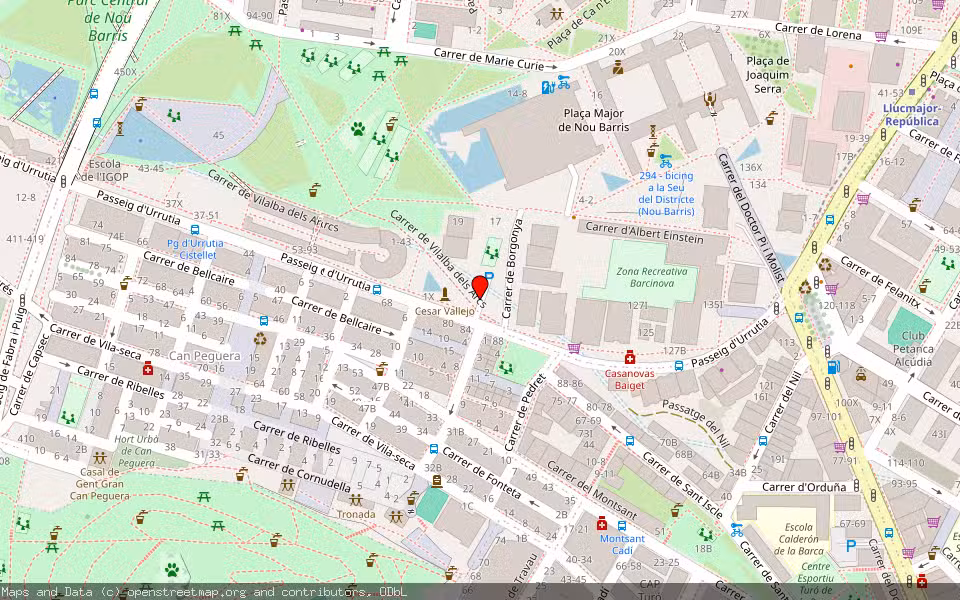Click the bike rental icon near Carrer de Sant Iscle
The image size is (960, 600).
tap(737, 529)
